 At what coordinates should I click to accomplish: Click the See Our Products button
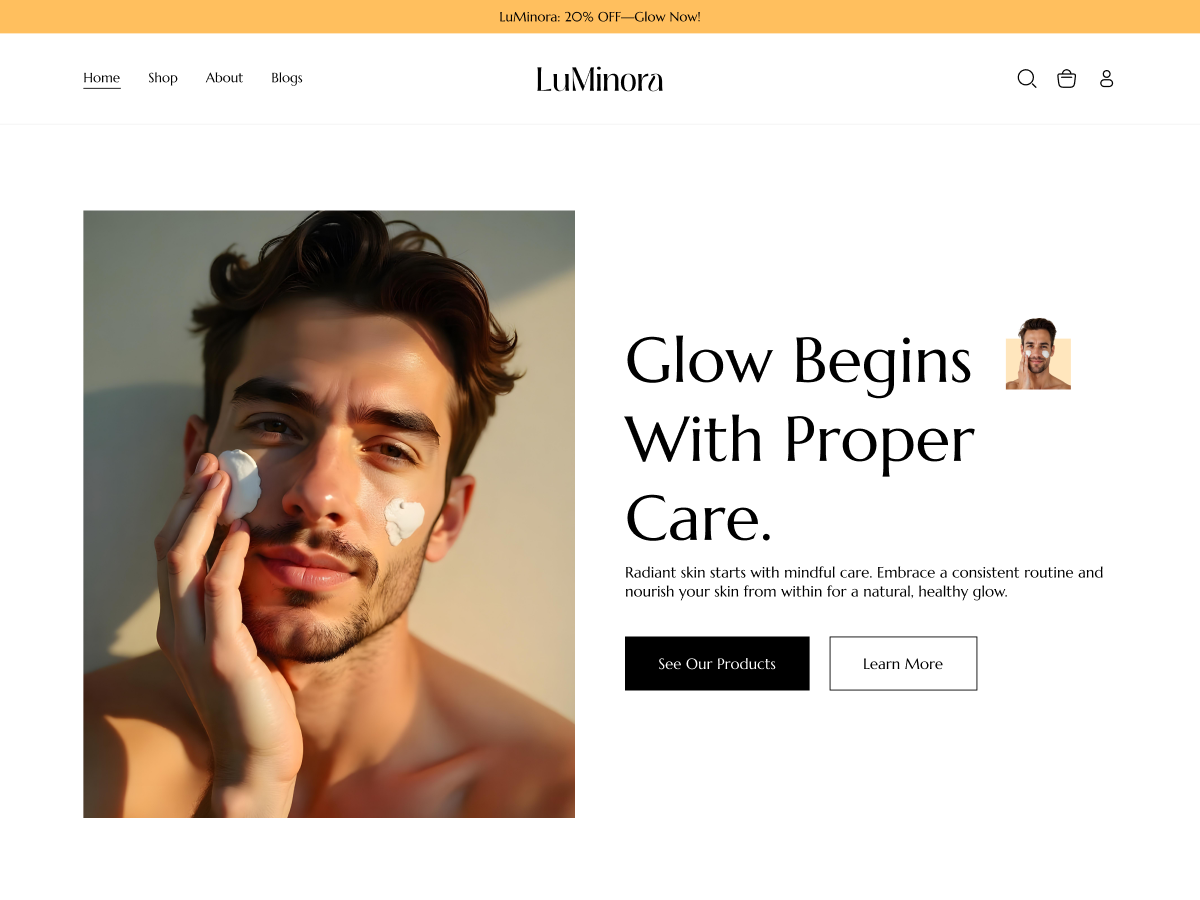click(x=717, y=663)
